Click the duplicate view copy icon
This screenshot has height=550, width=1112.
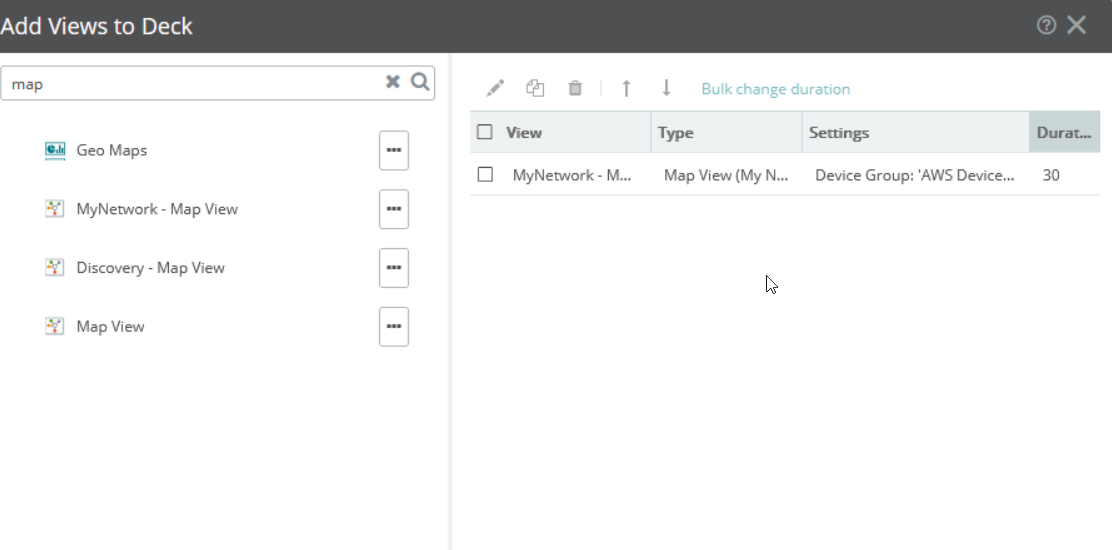click(x=535, y=88)
